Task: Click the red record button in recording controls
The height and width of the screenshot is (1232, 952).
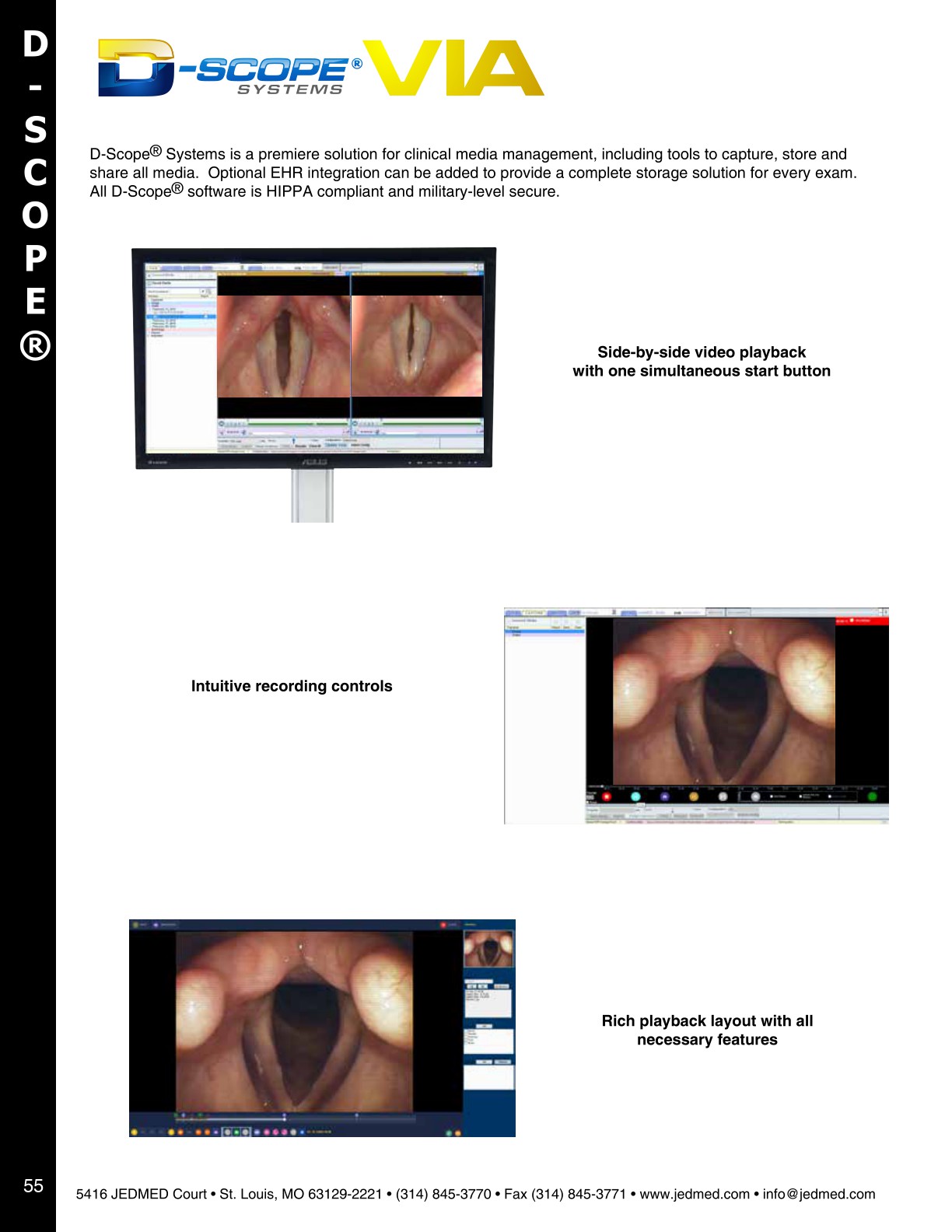Action: pyautogui.click(x=607, y=796)
